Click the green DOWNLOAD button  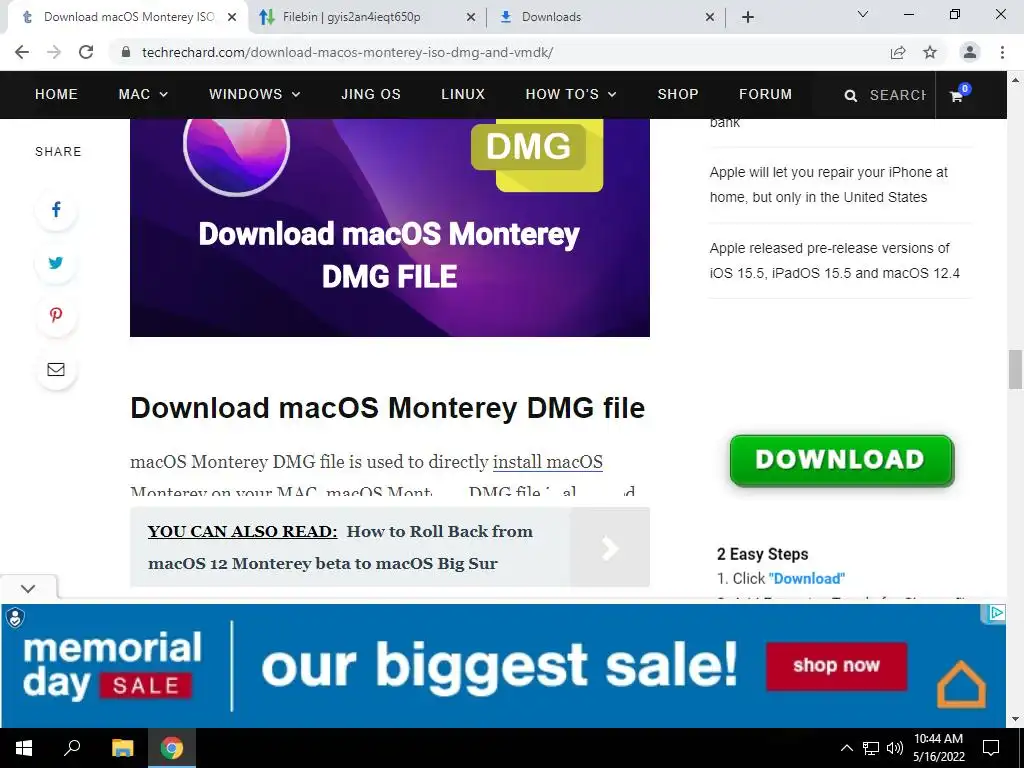[x=842, y=460]
